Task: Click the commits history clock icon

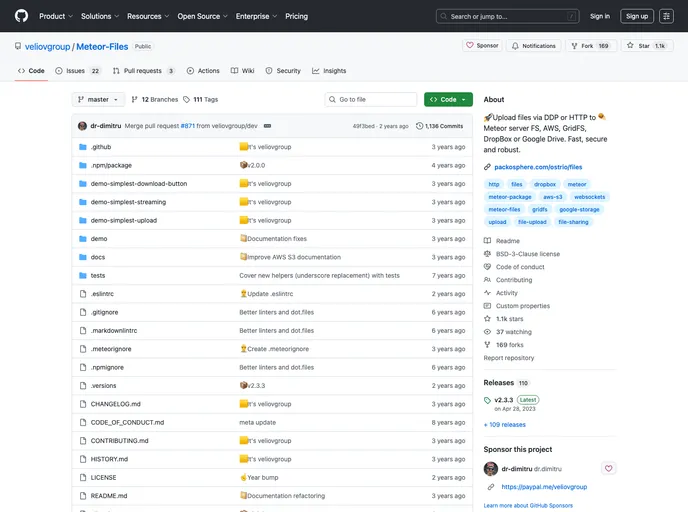Action: pyautogui.click(x=419, y=126)
